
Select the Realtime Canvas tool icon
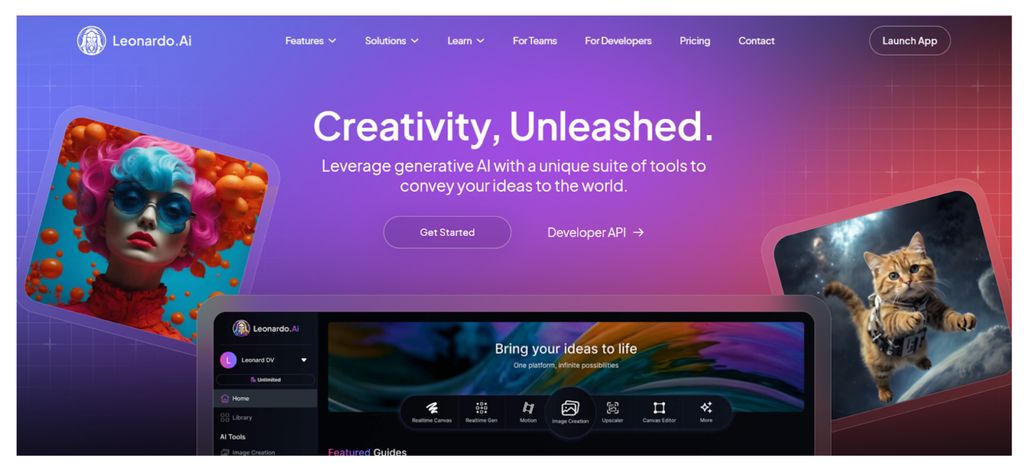[432, 409]
